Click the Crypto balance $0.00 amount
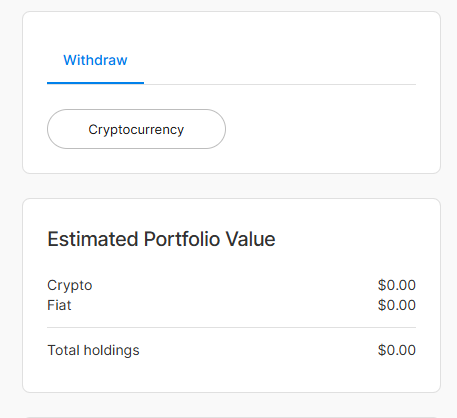 [397, 285]
